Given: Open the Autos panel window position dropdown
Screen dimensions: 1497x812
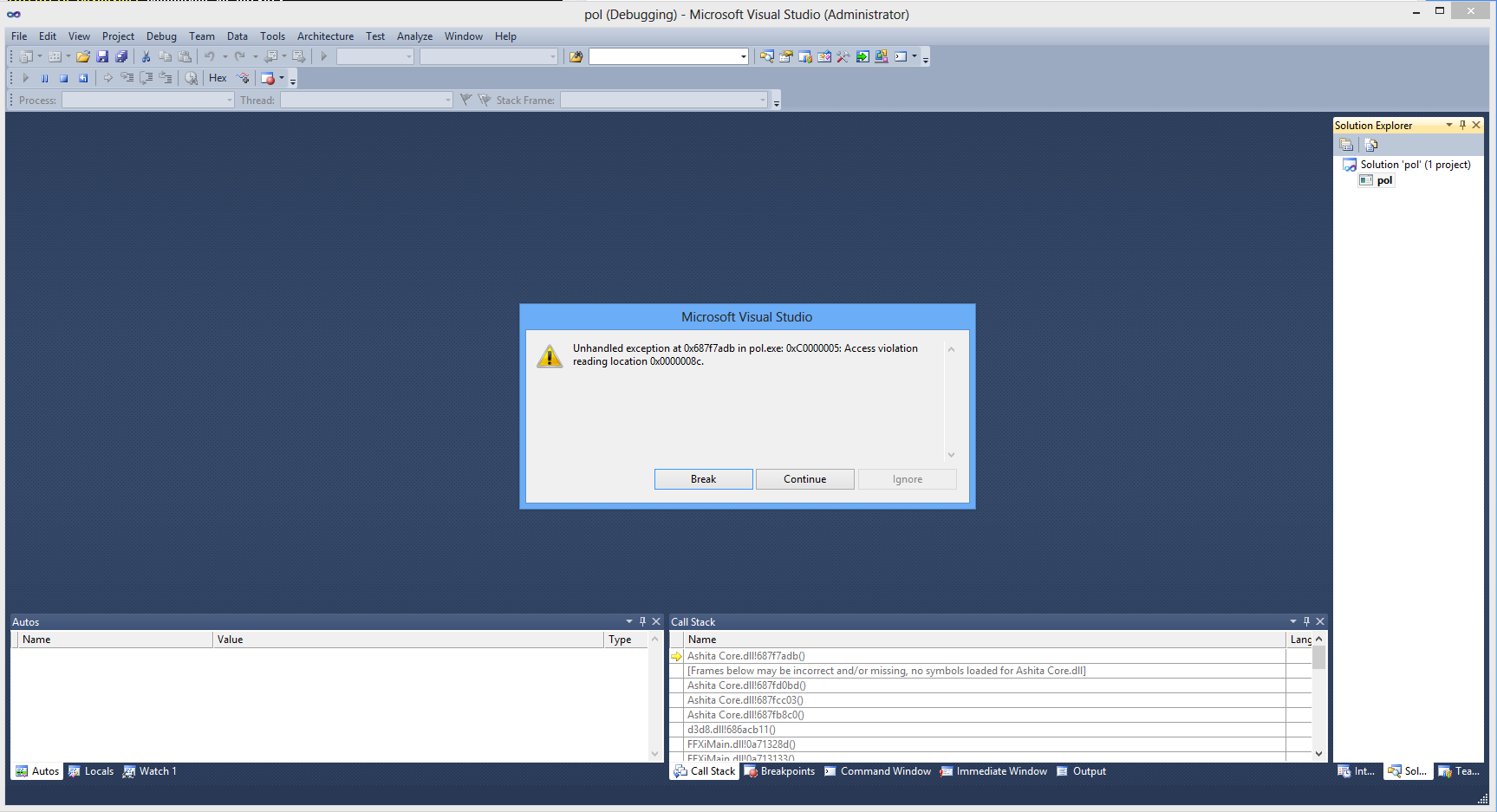Looking at the screenshot, I should click(628, 621).
